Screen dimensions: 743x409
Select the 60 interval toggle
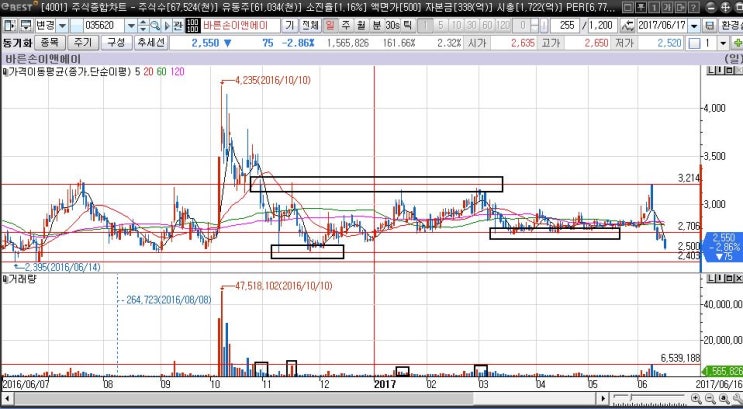(x=487, y=25)
